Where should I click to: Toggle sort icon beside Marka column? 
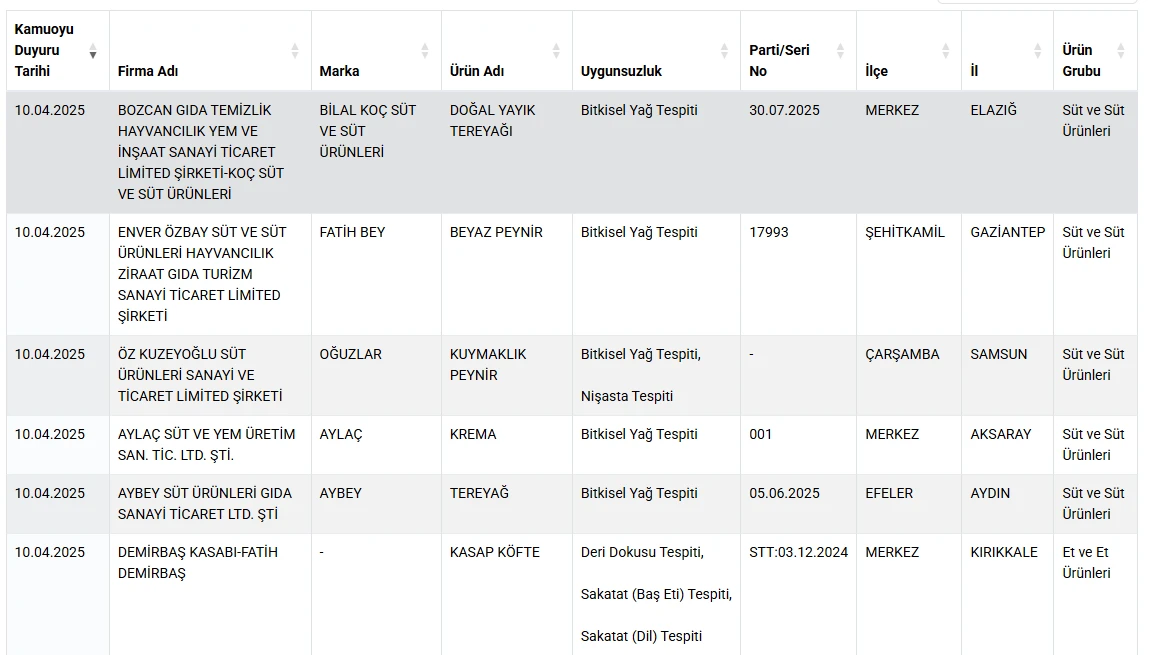[424, 51]
